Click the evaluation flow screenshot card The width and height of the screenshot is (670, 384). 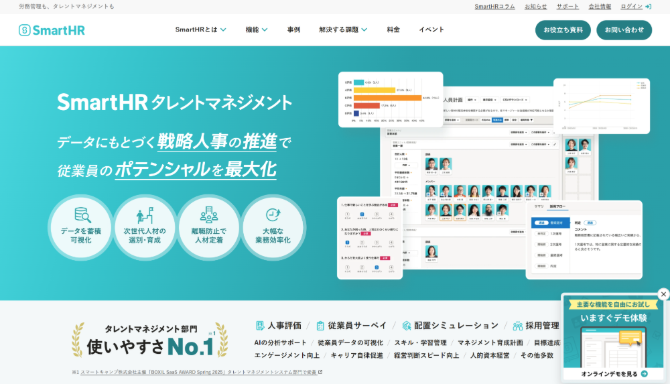click(584, 240)
